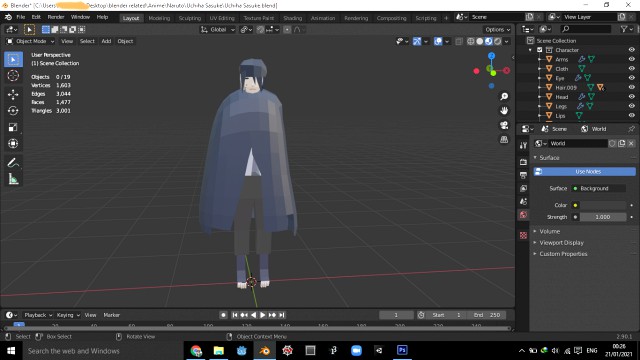Adjust the Strength 1.000 slider
The height and width of the screenshot is (360, 640).
603,217
